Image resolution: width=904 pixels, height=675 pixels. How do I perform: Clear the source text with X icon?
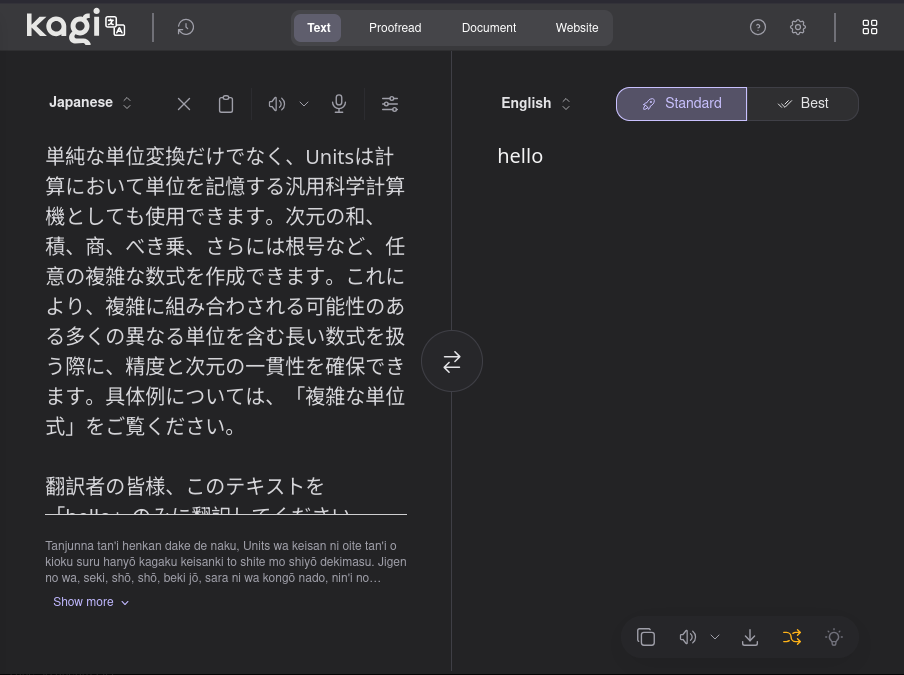click(184, 103)
